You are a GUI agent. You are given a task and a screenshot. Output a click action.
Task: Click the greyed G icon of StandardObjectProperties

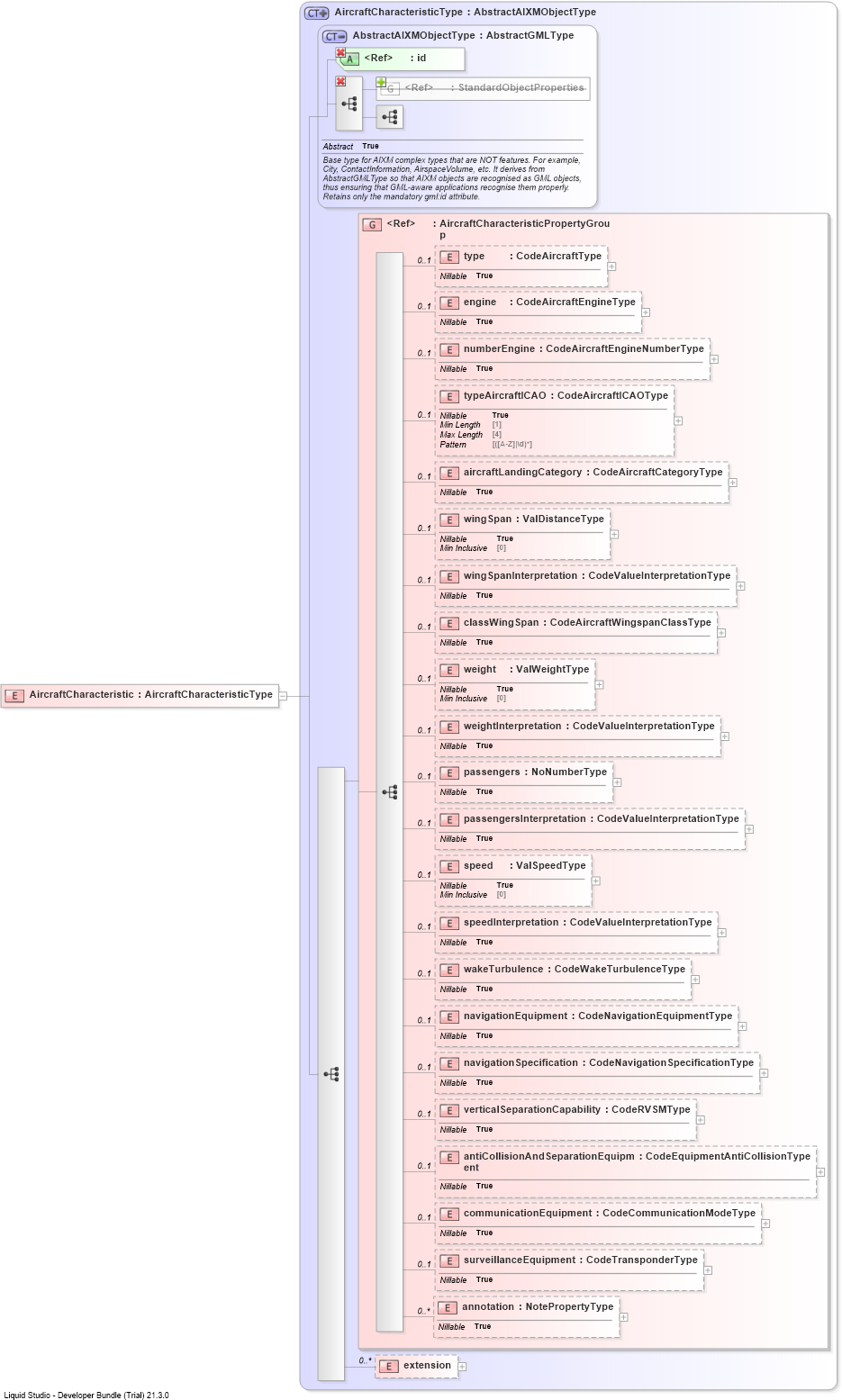coord(391,88)
